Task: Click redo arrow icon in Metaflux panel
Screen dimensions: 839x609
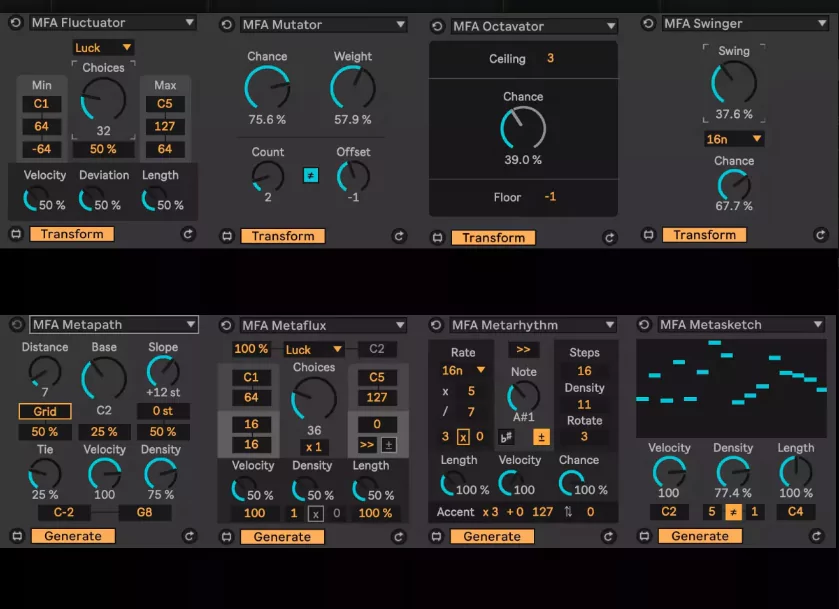Action: pos(399,537)
